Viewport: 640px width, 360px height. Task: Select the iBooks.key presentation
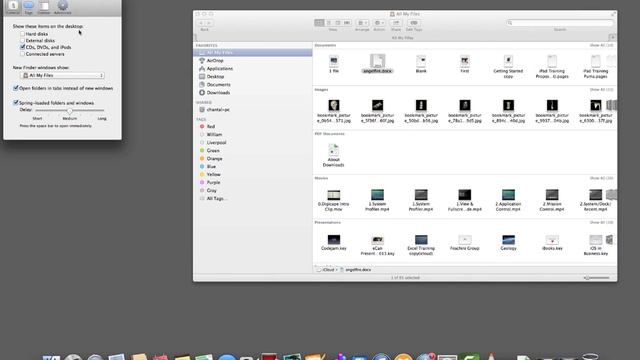point(552,242)
